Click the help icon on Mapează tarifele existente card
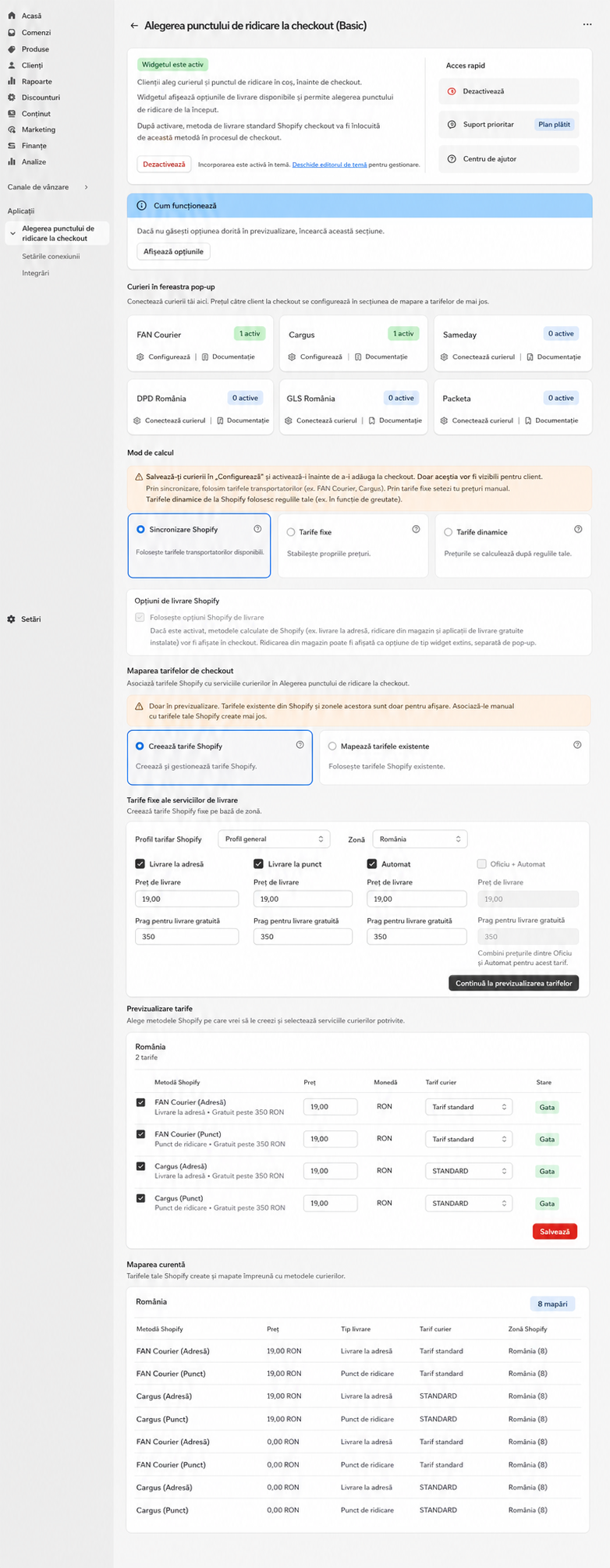 [577, 745]
